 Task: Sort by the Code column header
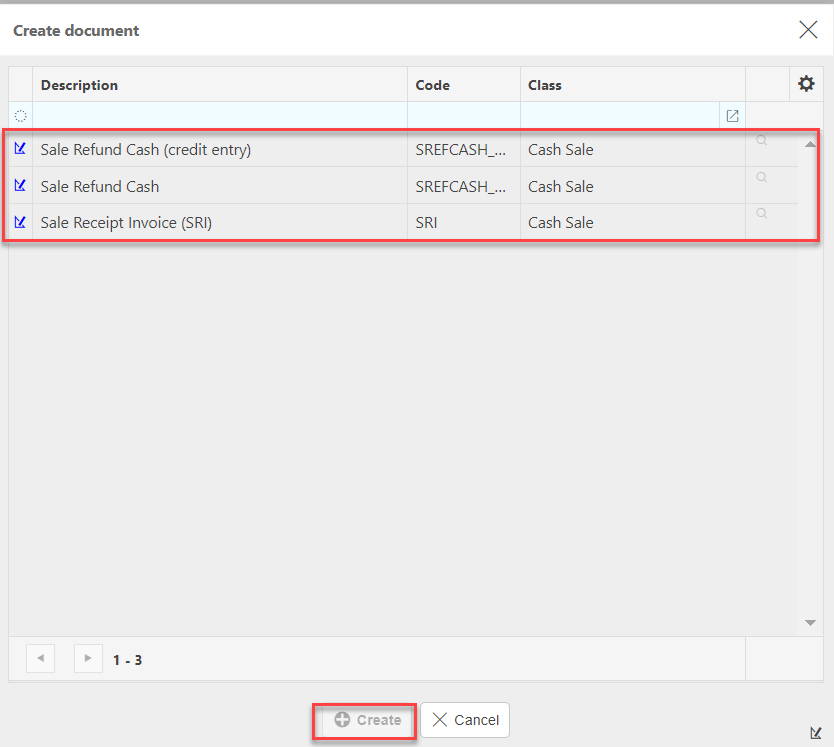[433, 85]
